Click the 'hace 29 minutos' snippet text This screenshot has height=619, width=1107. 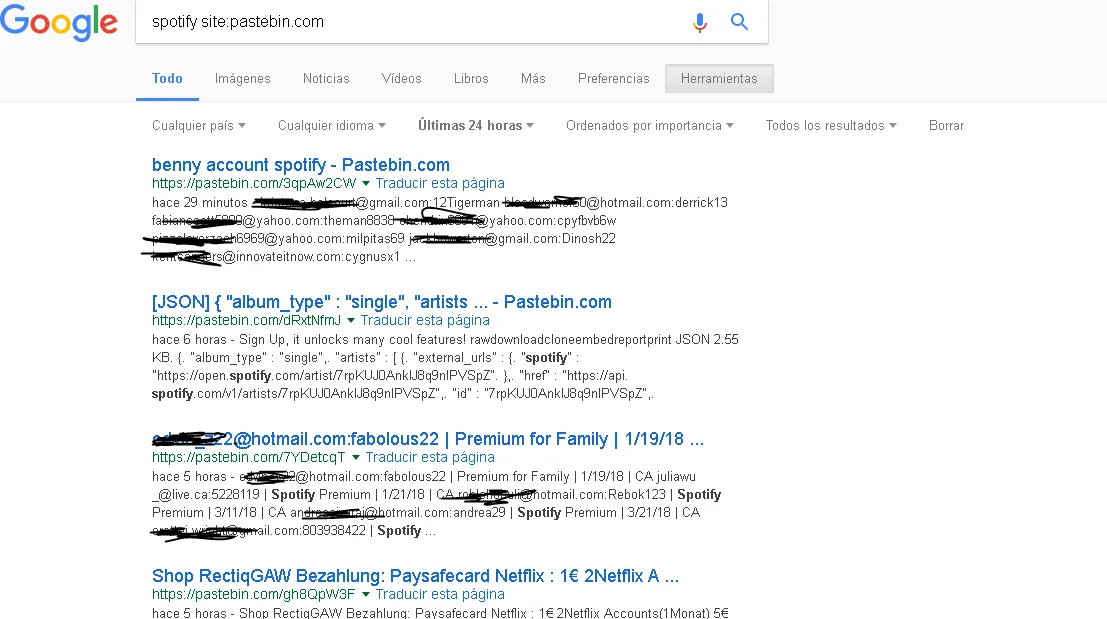[199, 203]
